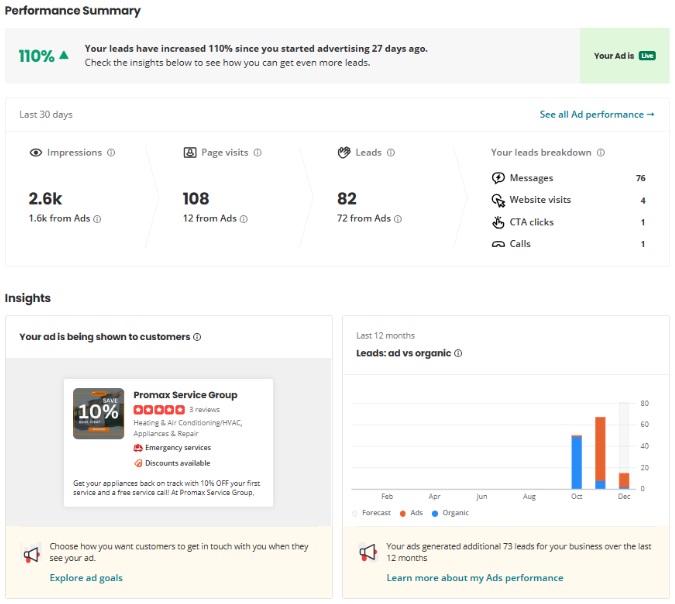
Task: Open the Page visits info icon
Action: point(257,152)
